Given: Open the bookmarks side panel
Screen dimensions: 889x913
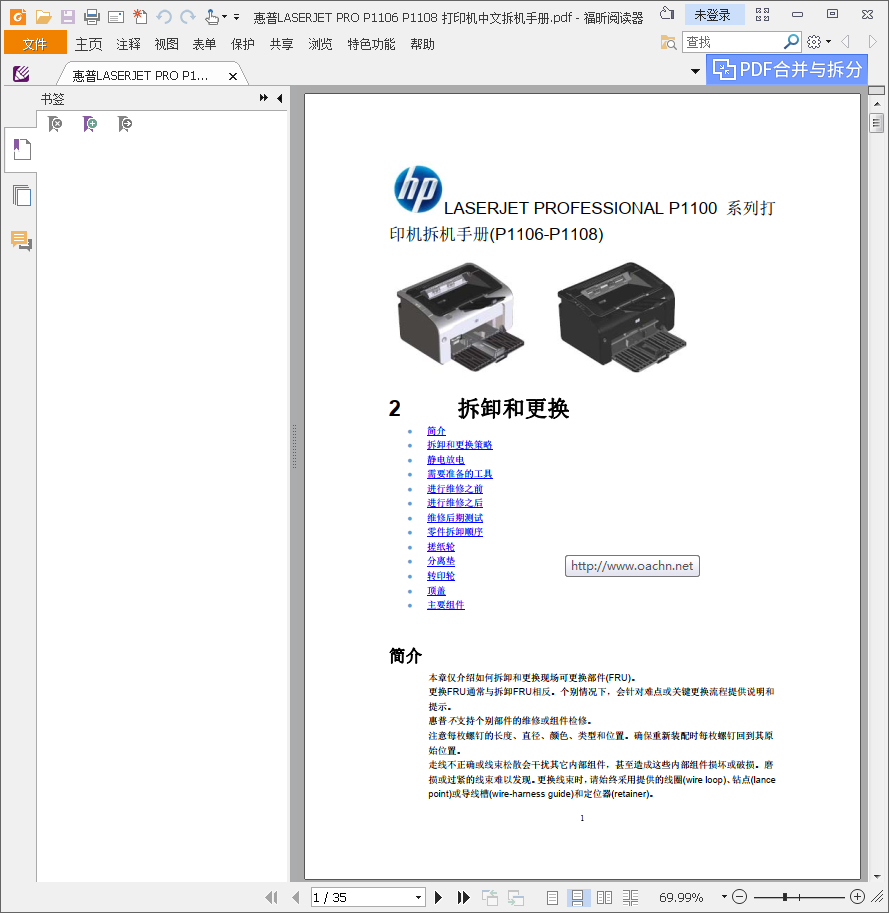Looking at the screenshot, I should point(22,149).
